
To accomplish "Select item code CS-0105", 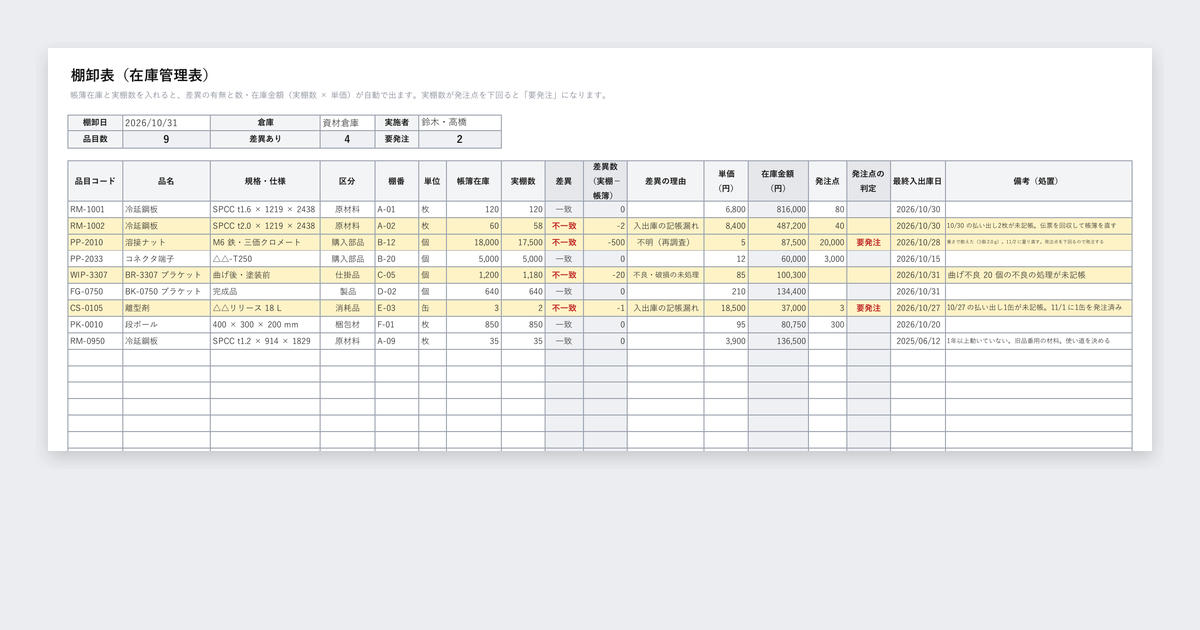I will [x=95, y=308].
